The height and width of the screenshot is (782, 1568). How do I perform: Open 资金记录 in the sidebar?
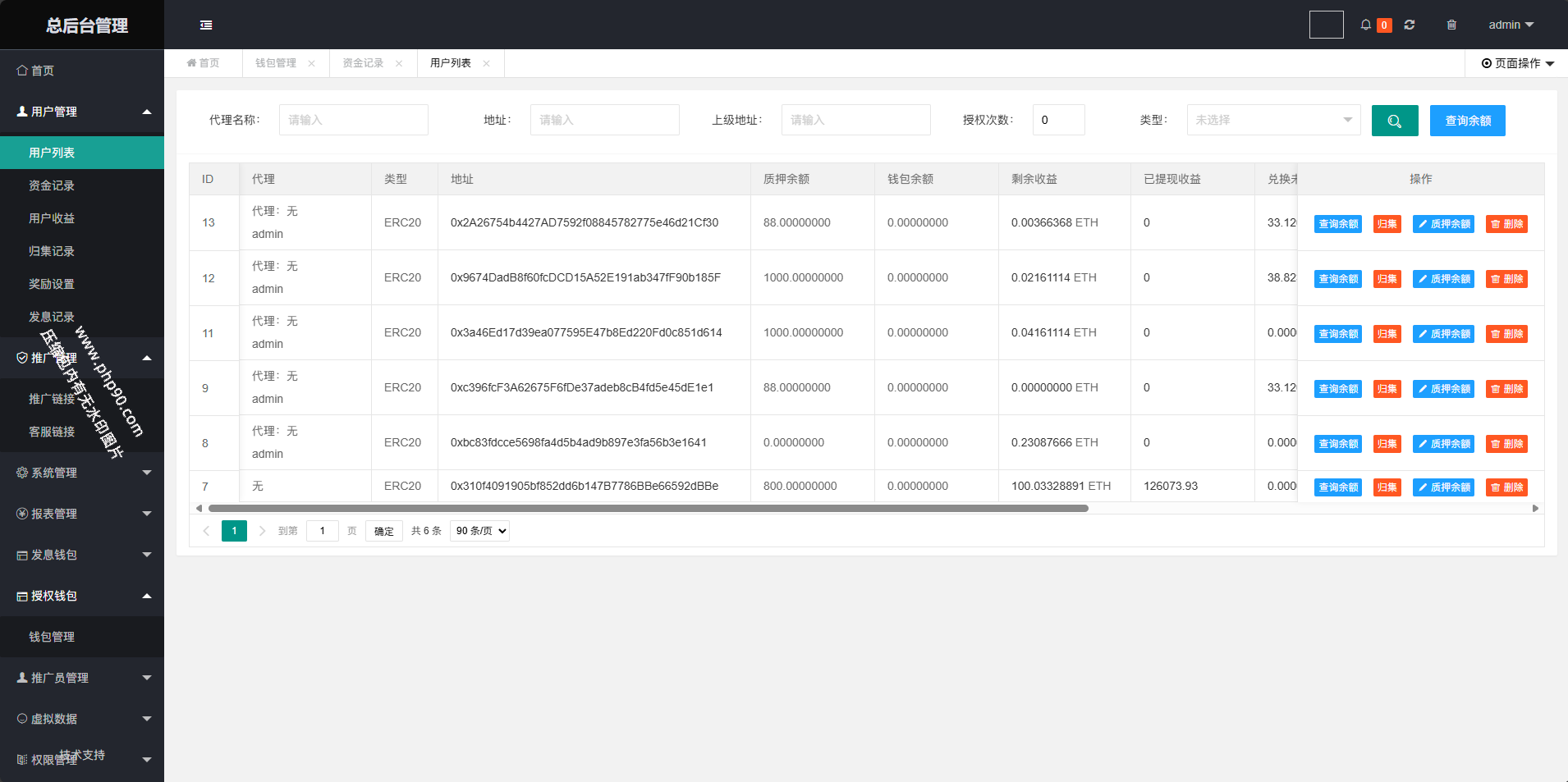pyautogui.click(x=52, y=185)
